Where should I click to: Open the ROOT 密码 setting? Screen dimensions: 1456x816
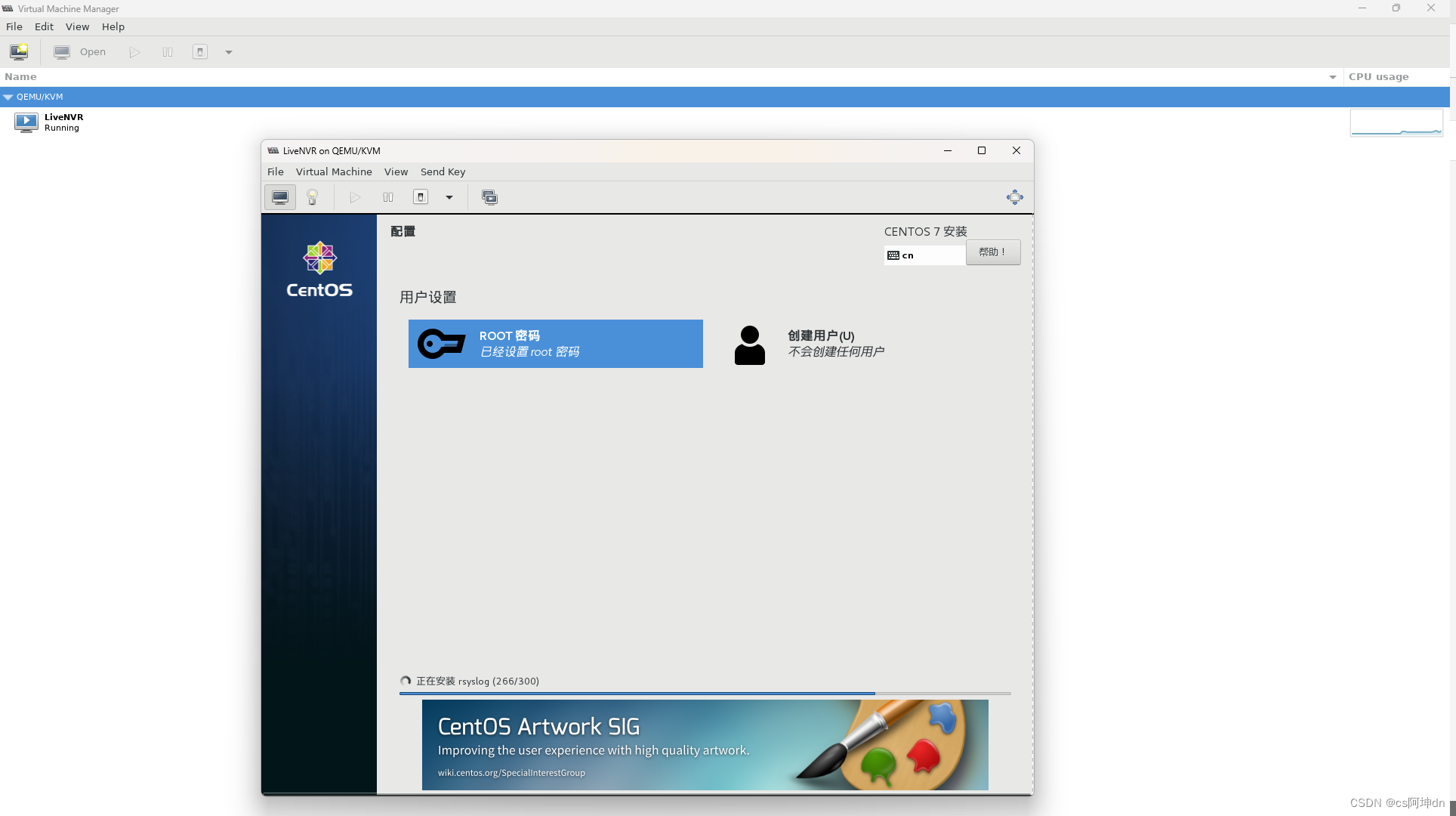[x=556, y=344]
